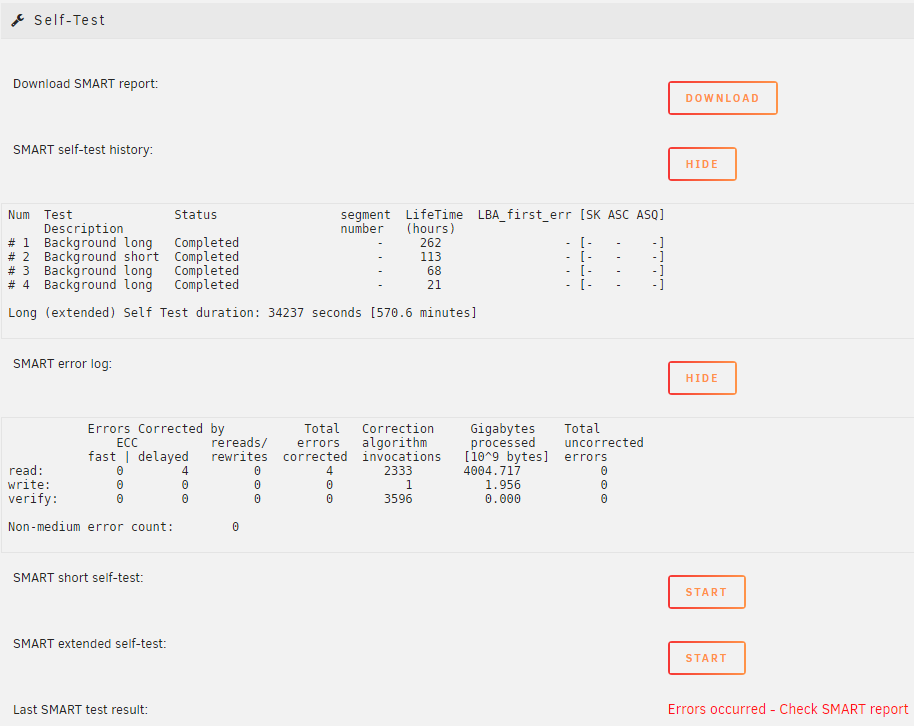Click the 'SMART error log:' label
Screen dimensions: 914x726
pyautogui.click(x=62, y=364)
